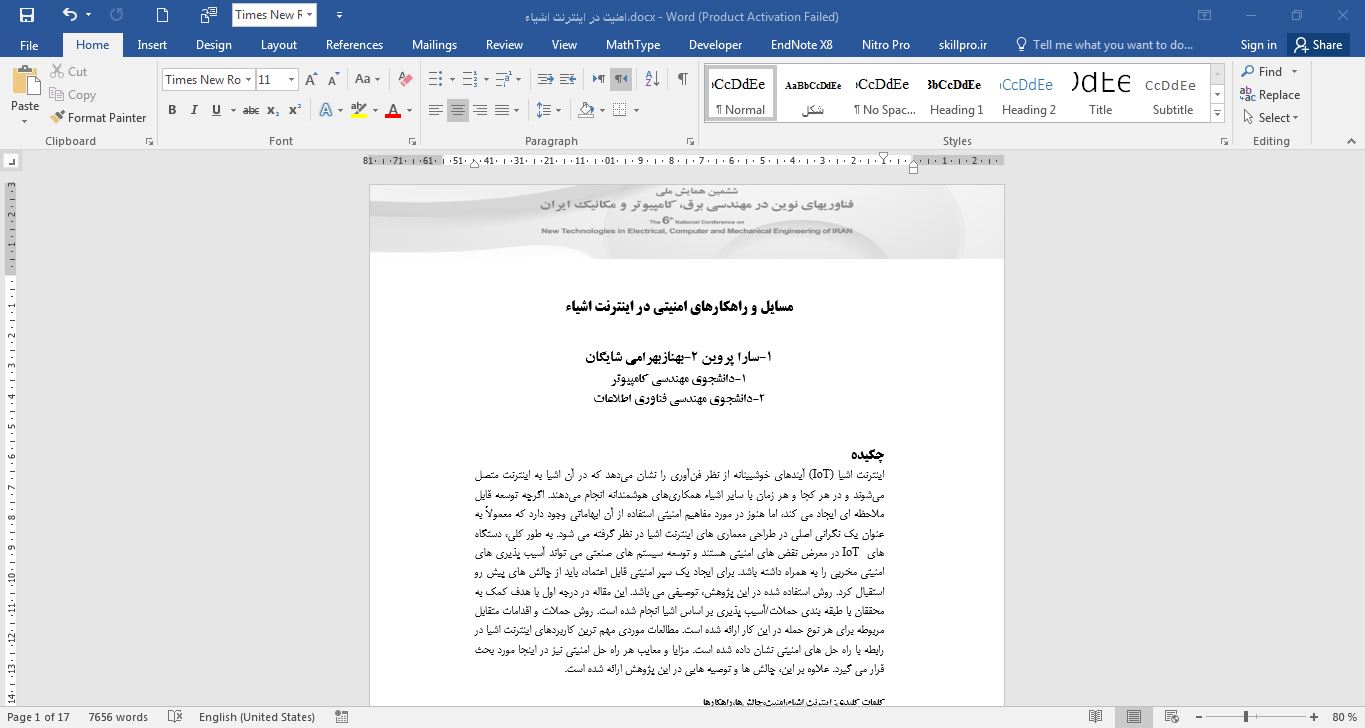Open Paragraph settings dialog launcher
1365x728 pixels.
tap(690, 141)
